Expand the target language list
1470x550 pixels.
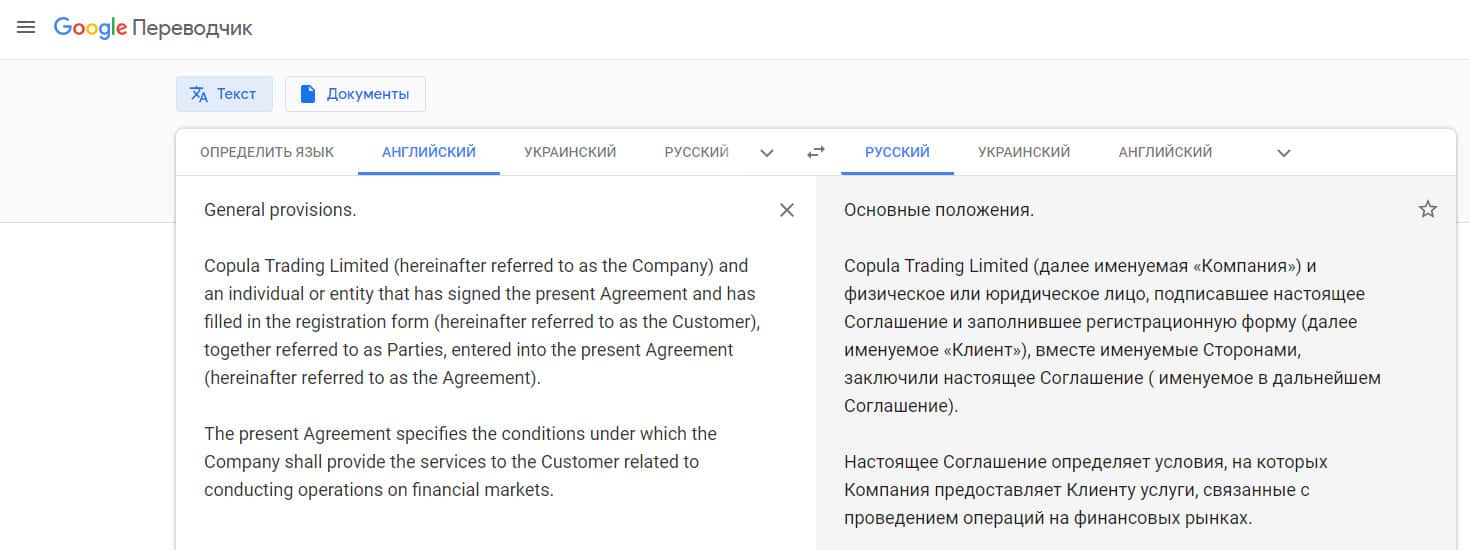(1285, 153)
